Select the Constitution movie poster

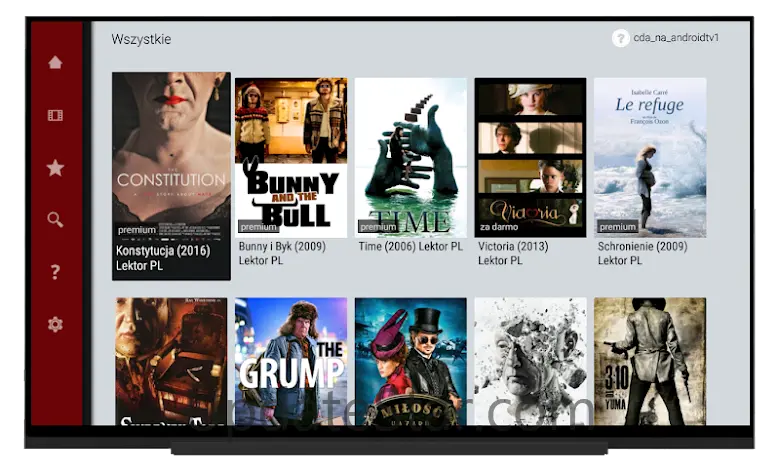point(171,155)
